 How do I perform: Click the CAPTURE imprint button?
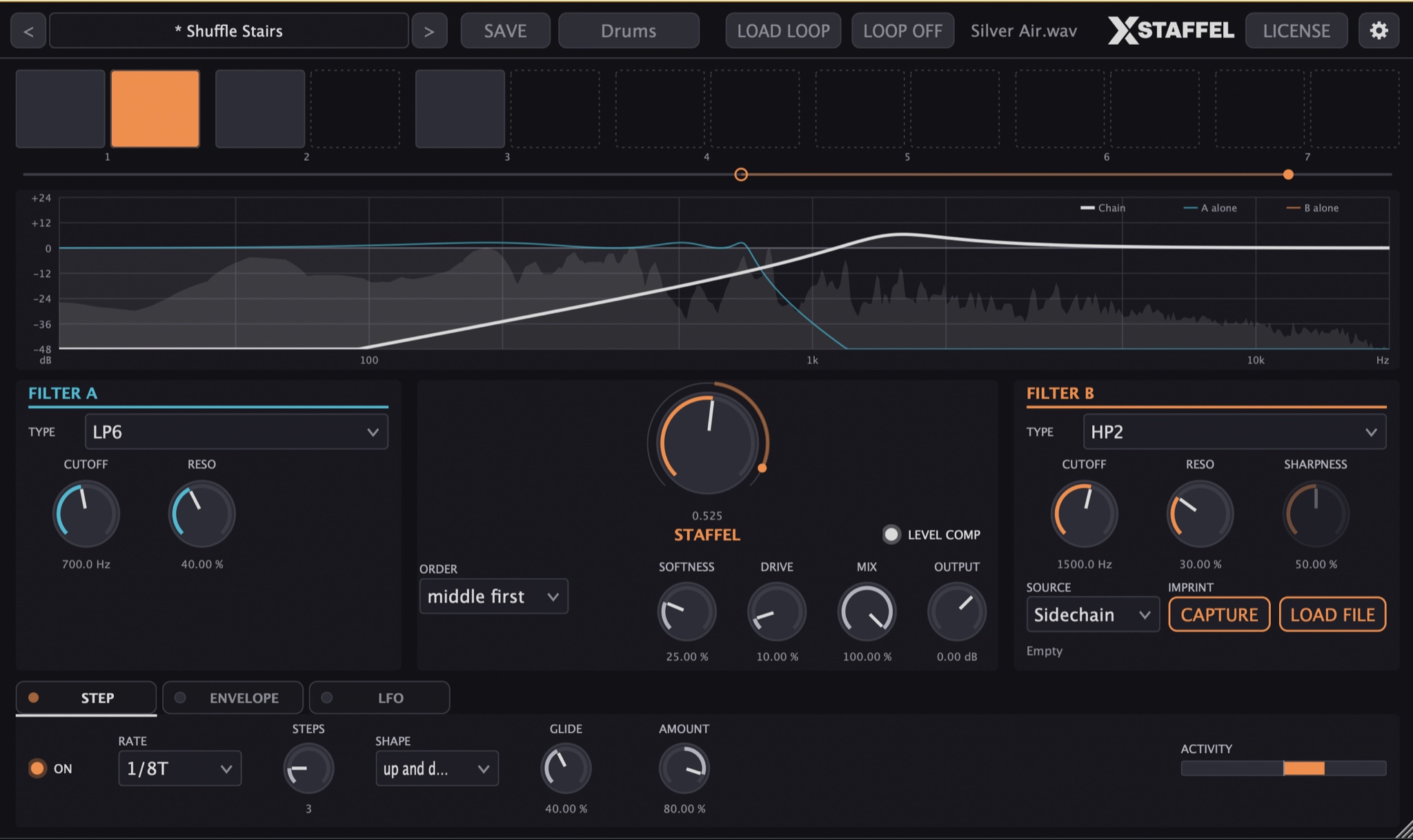pyautogui.click(x=1219, y=614)
